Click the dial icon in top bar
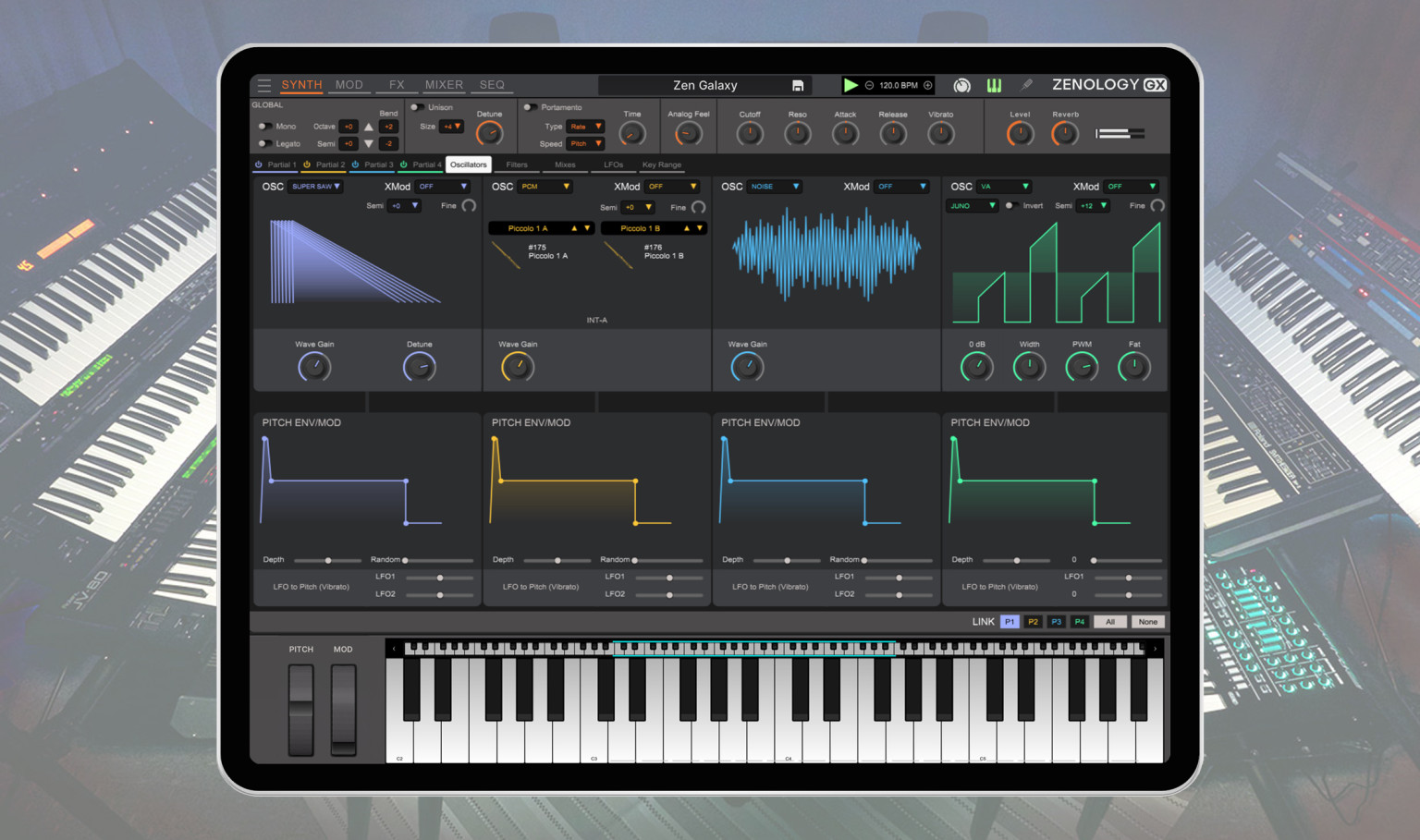Screen dimensions: 1420x840 [x=962, y=85]
